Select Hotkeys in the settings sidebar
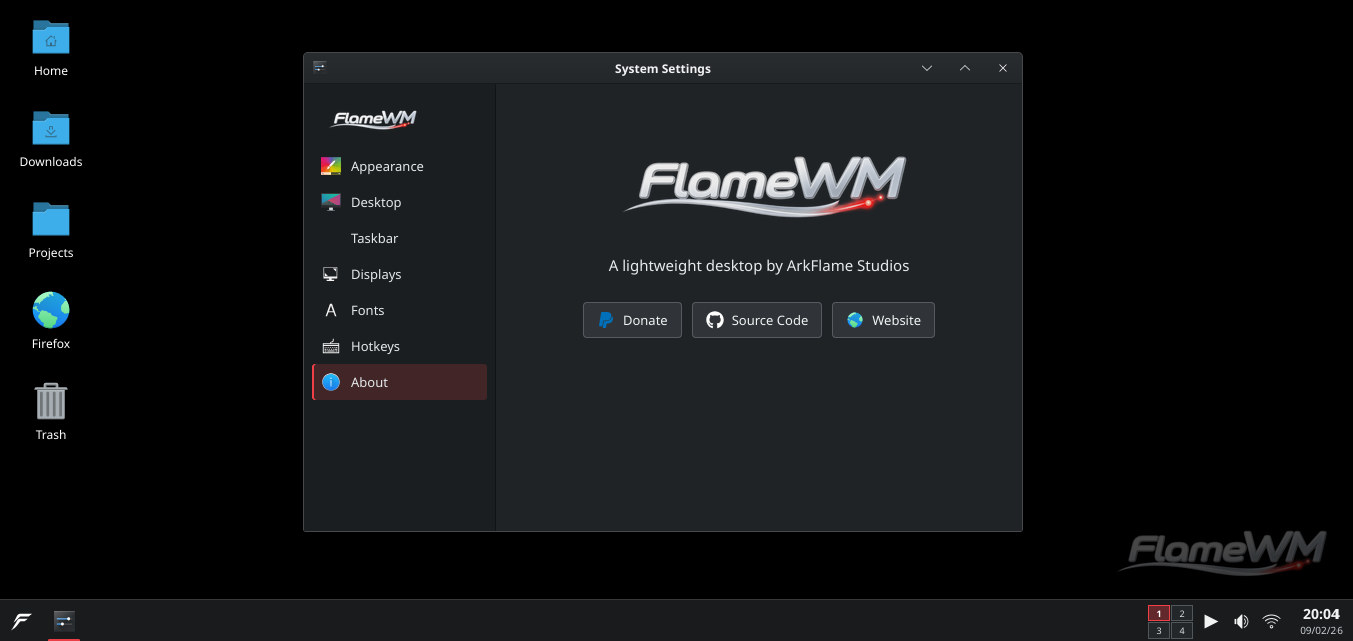 click(x=399, y=346)
